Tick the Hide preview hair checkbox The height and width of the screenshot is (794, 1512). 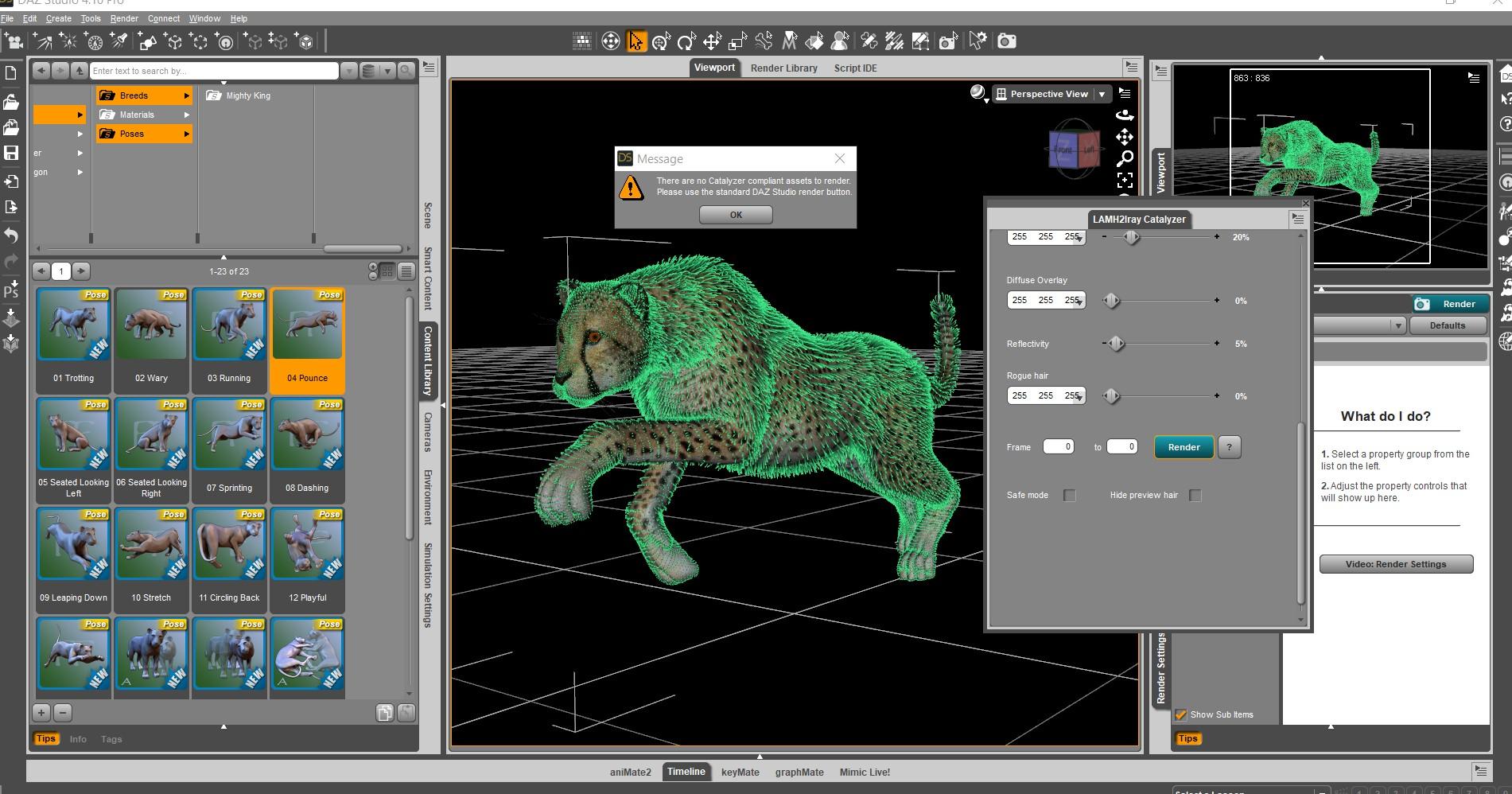pos(1195,496)
